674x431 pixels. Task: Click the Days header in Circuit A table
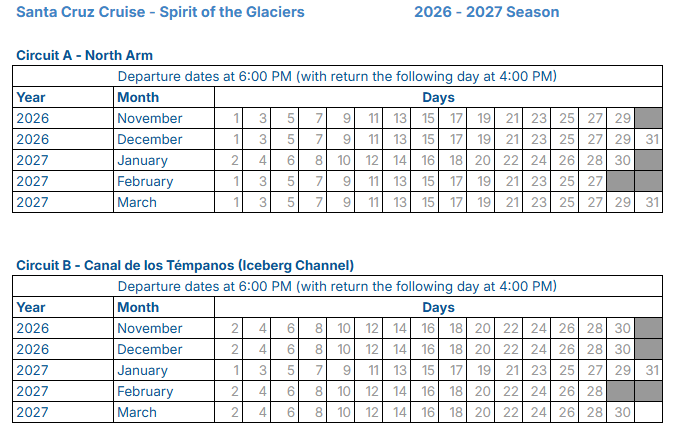click(438, 97)
